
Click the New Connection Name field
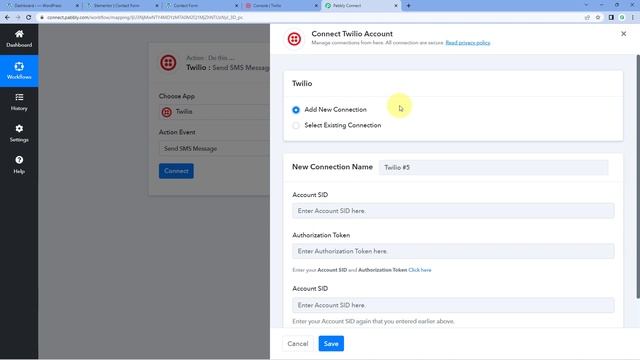point(493,167)
